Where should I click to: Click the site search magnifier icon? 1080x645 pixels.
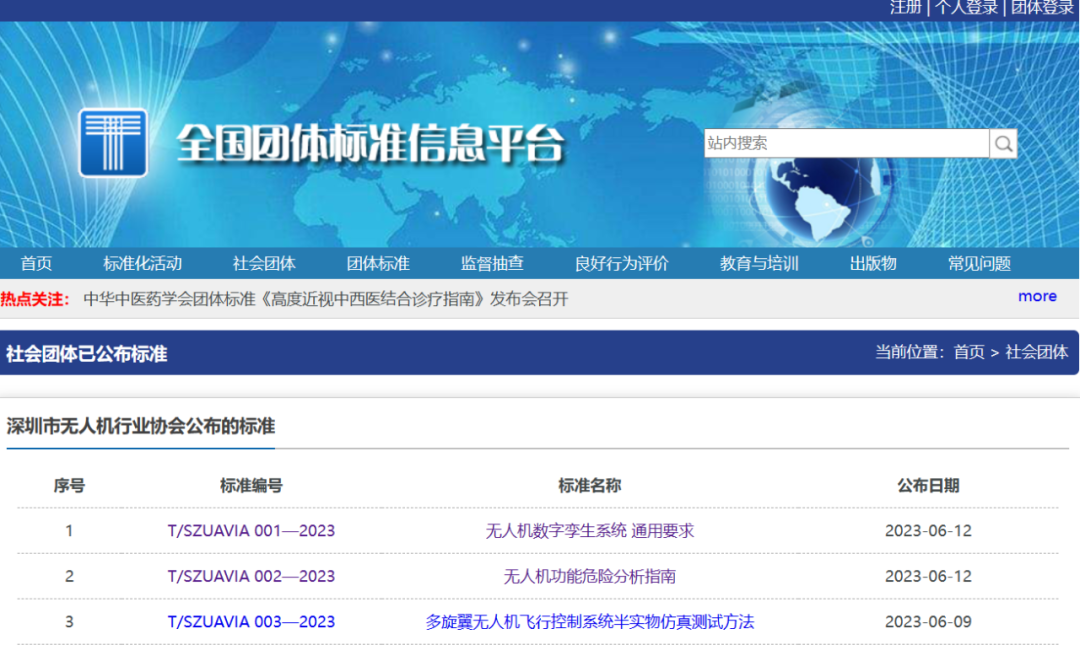(x=1003, y=143)
